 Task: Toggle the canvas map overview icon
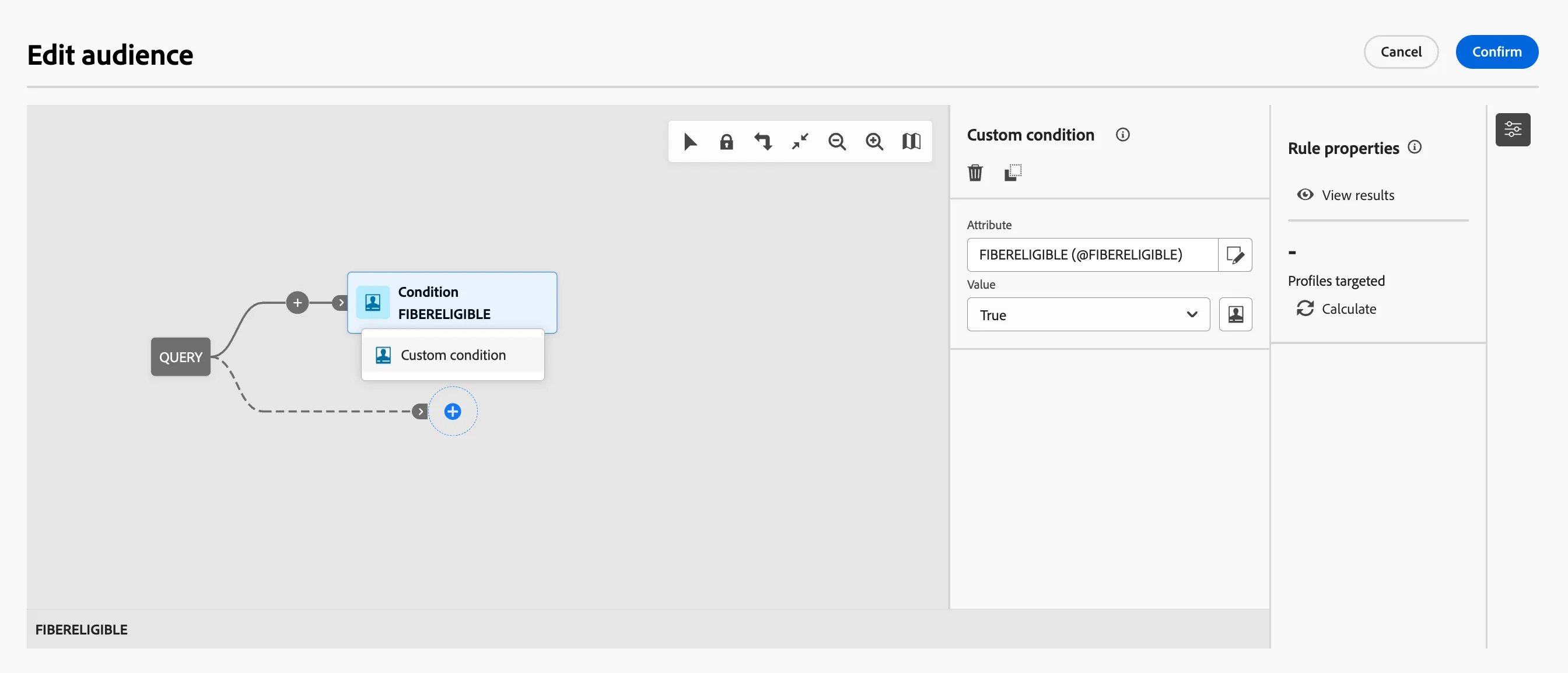click(x=911, y=142)
